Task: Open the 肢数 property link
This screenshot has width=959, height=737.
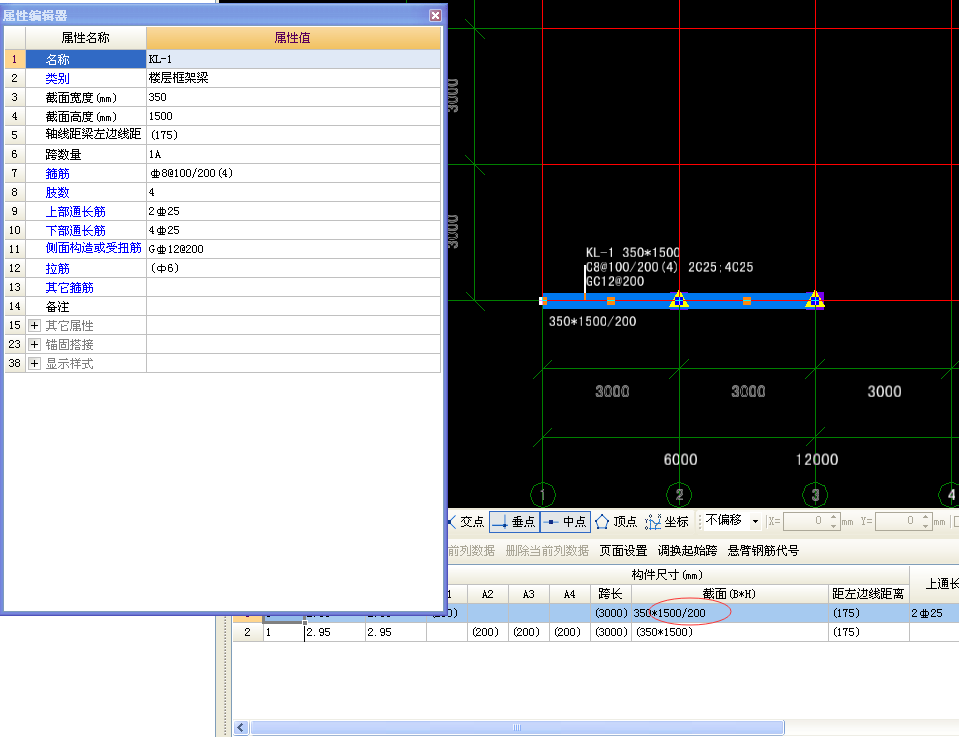Action: (x=57, y=193)
